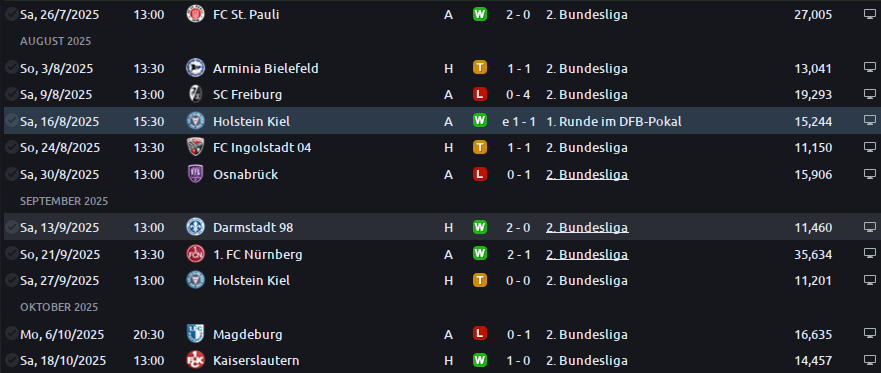Click the red L result badge for Freiburg

click(x=479, y=94)
